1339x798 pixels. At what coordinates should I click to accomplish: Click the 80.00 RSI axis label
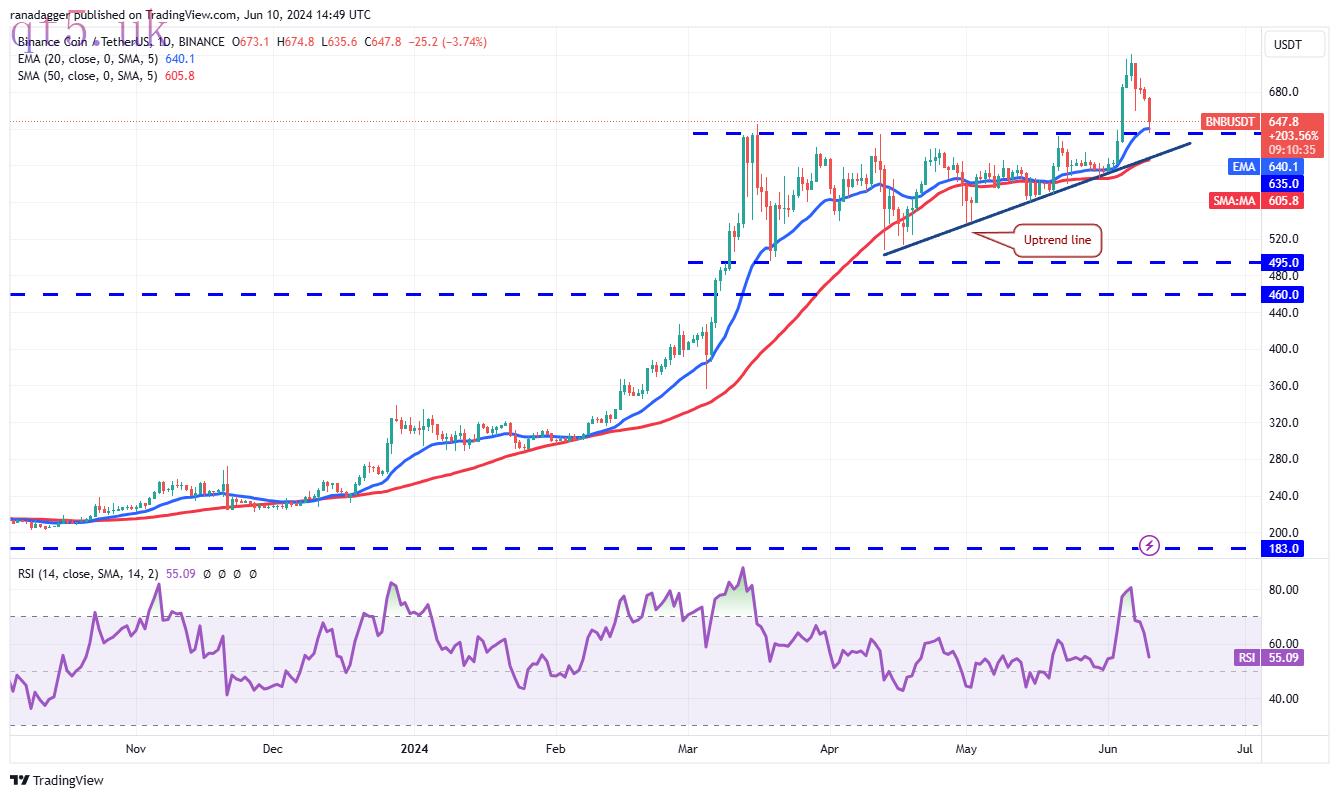click(x=1283, y=590)
